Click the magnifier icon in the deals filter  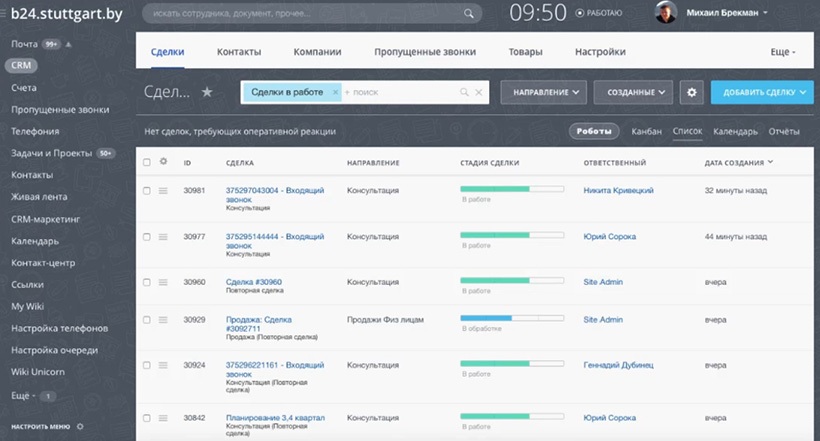464,92
